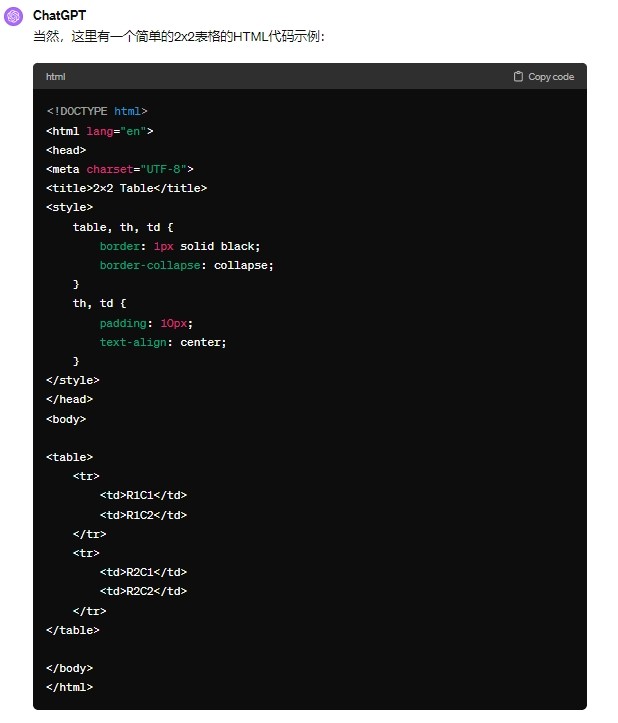Click the closing </table> tag line
618x723 pixels.
(73, 630)
